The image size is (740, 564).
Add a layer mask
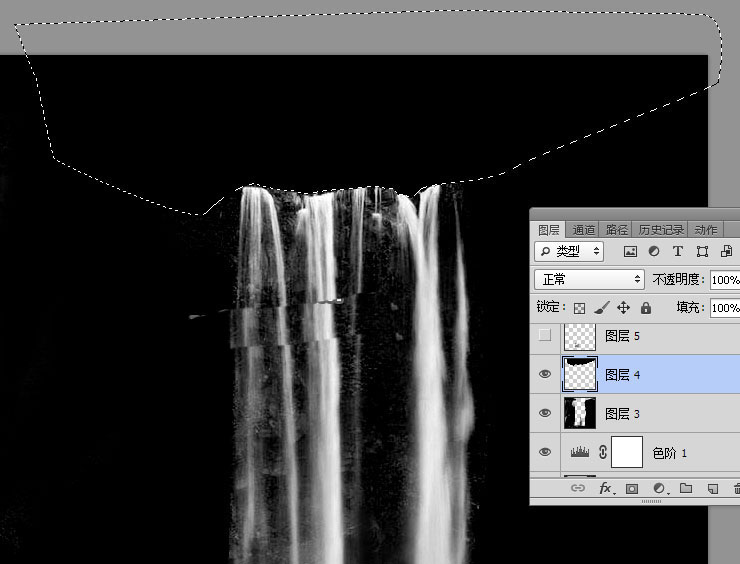(x=632, y=489)
